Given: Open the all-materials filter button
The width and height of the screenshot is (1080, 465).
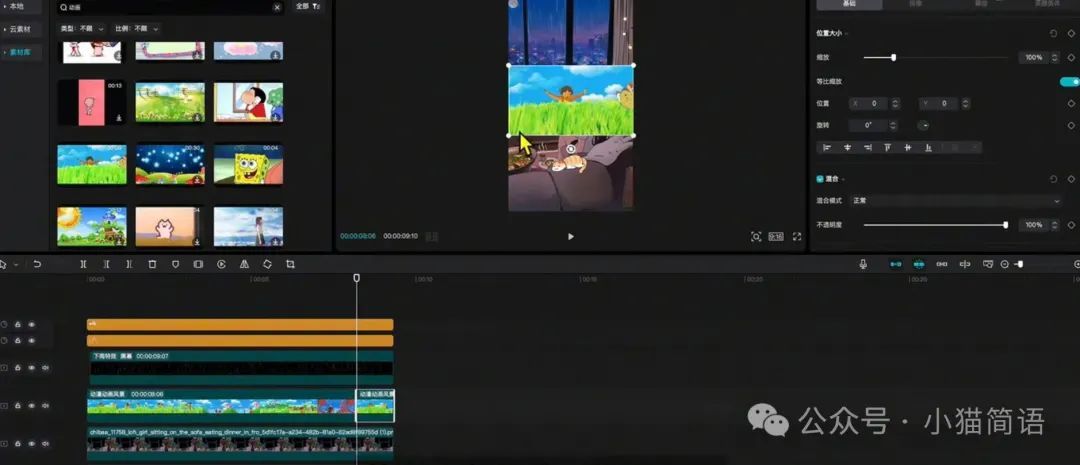Looking at the screenshot, I should click(308, 6).
